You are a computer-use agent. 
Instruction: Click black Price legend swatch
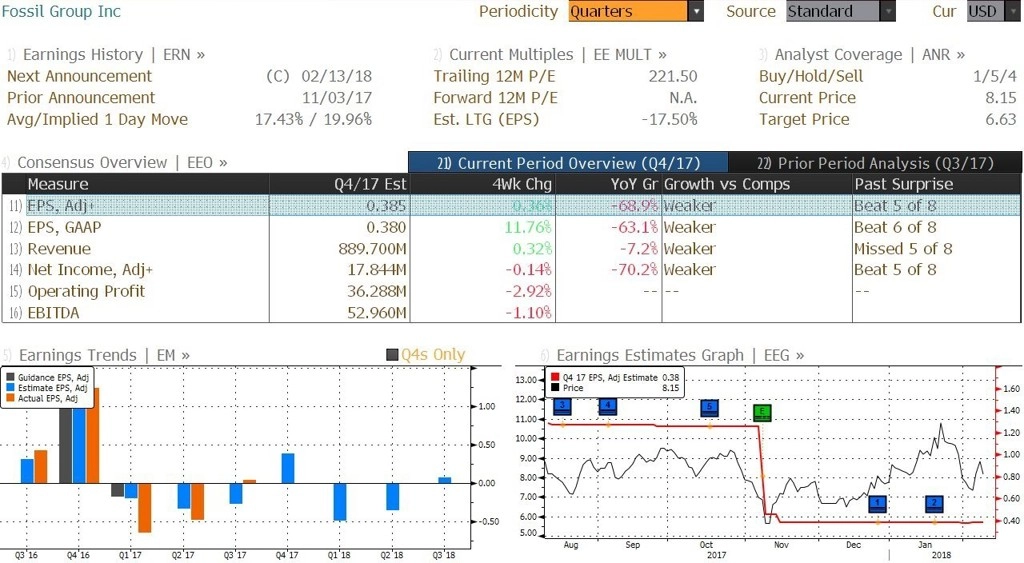556,388
